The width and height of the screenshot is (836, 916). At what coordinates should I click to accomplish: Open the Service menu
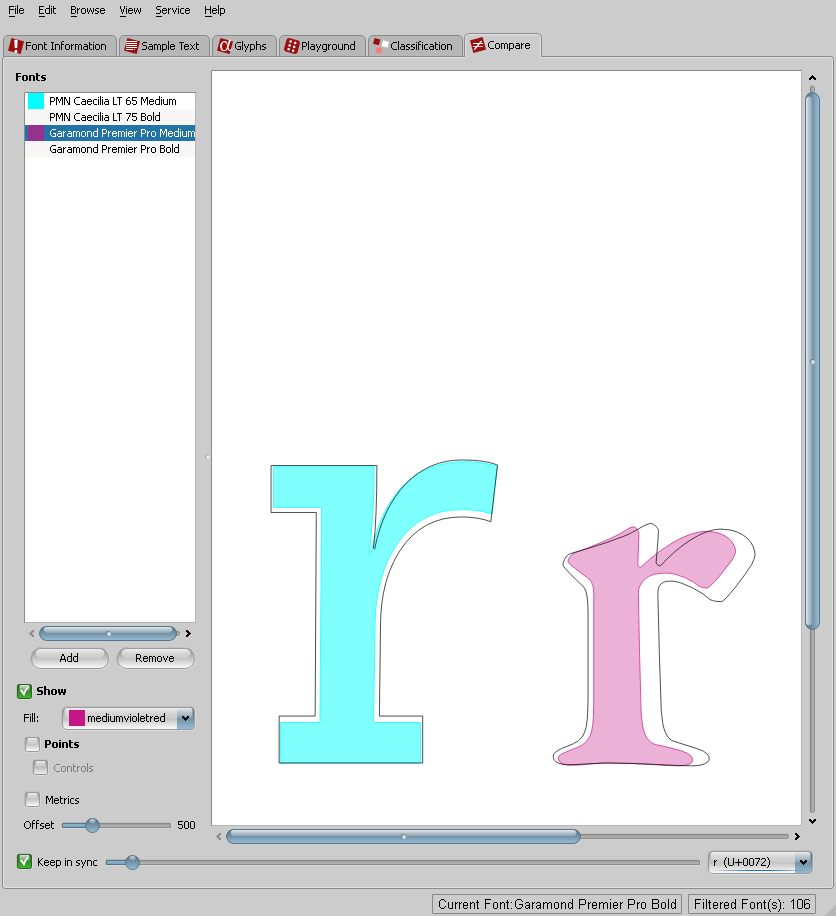172,10
